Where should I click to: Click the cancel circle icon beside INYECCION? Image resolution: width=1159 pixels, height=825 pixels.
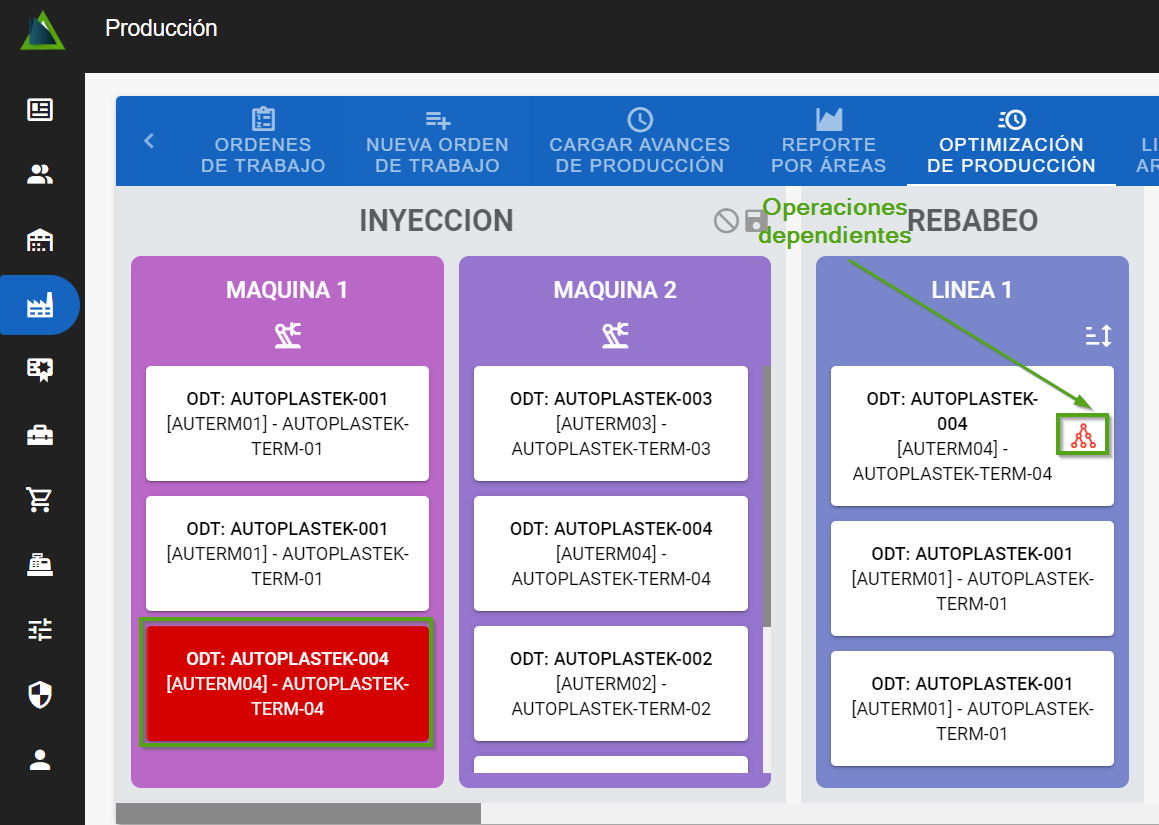(726, 221)
